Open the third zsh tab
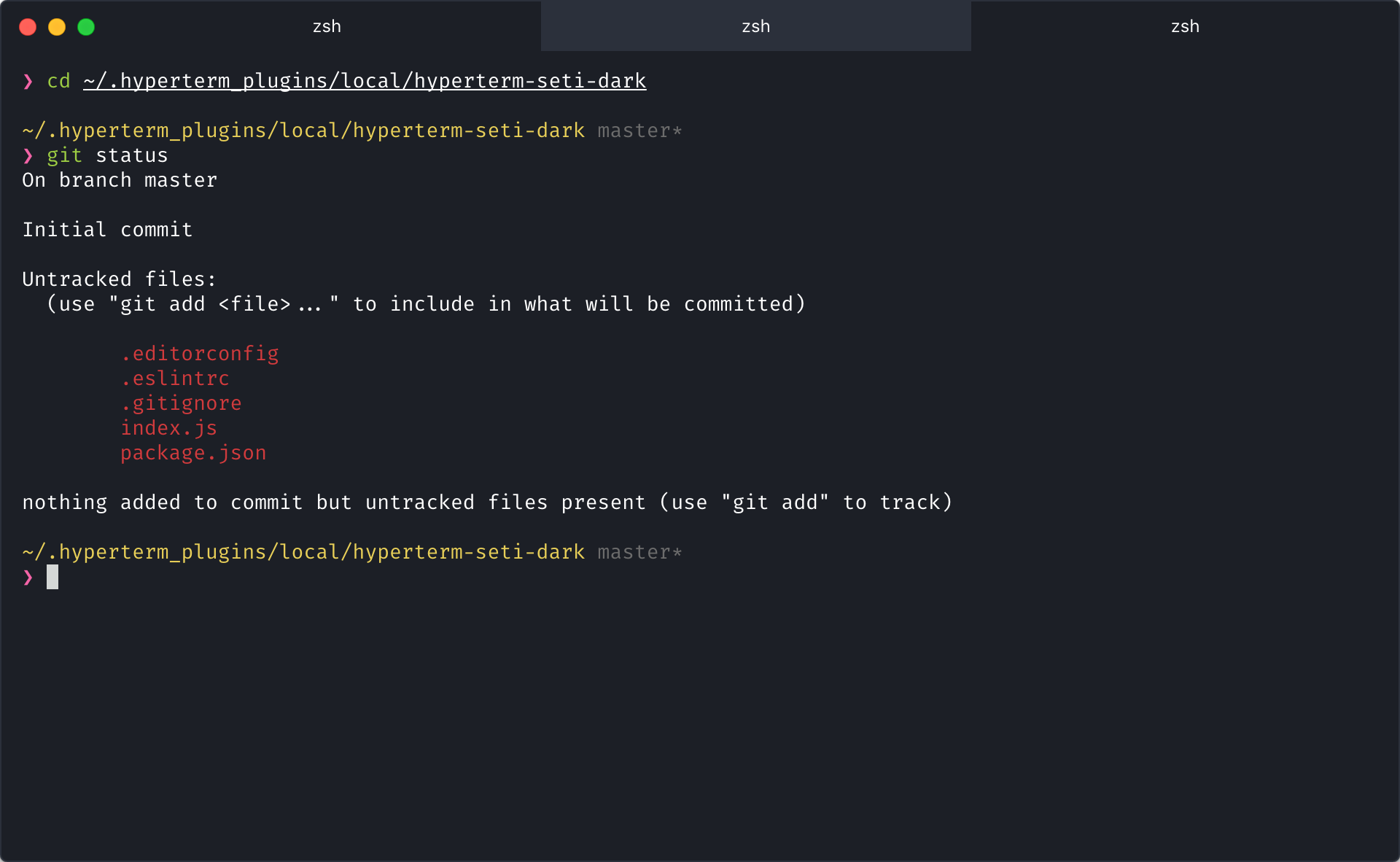Viewport: 1400px width, 862px height. pos(1185,26)
